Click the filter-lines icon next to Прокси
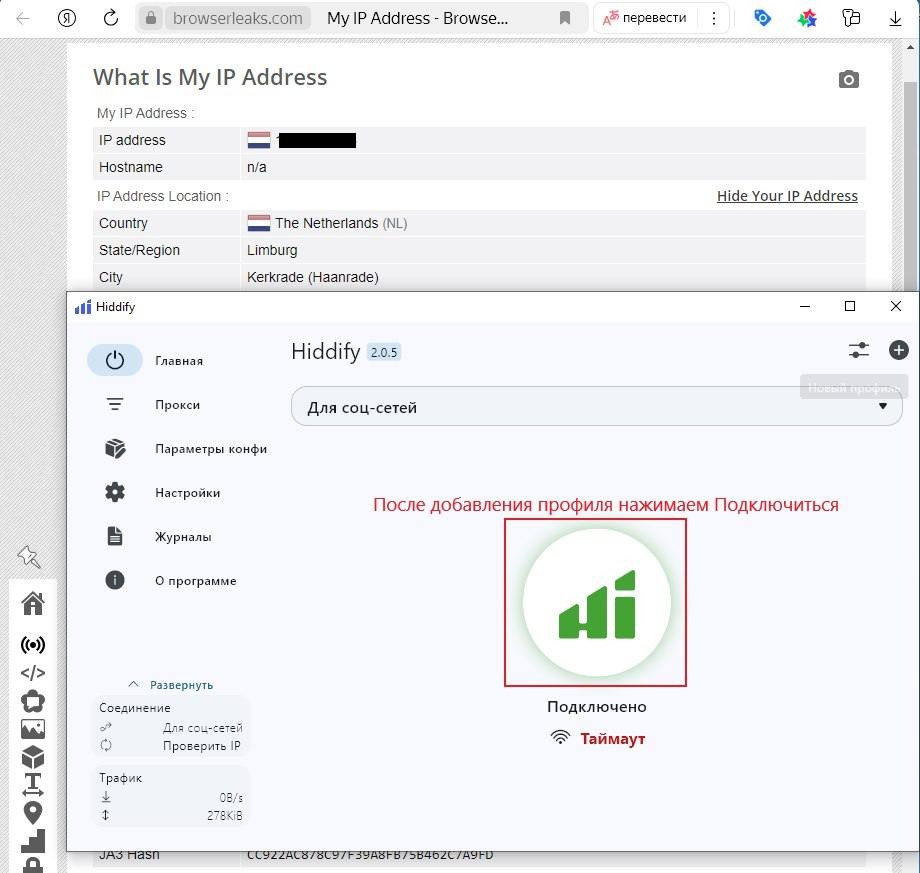This screenshot has height=873, width=920. coord(115,404)
